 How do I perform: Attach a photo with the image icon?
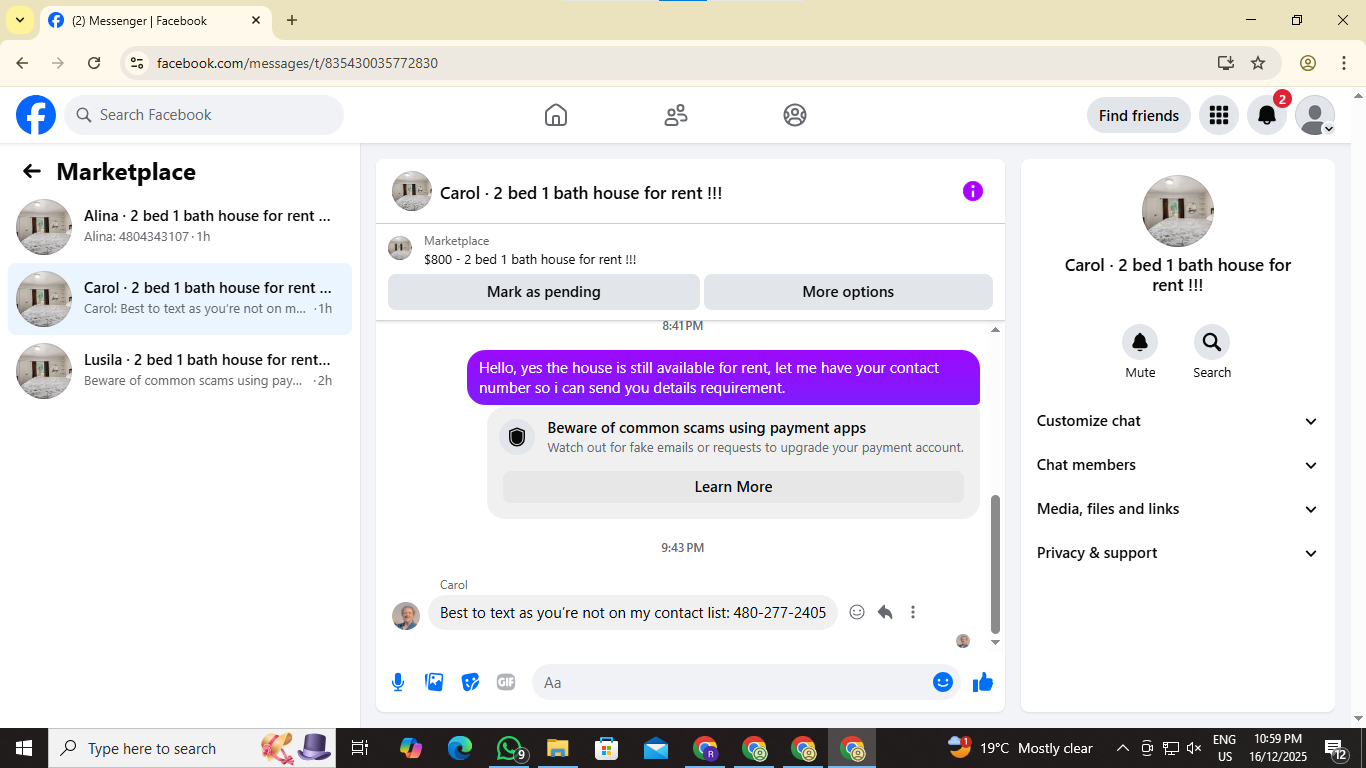tap(434, 682)
